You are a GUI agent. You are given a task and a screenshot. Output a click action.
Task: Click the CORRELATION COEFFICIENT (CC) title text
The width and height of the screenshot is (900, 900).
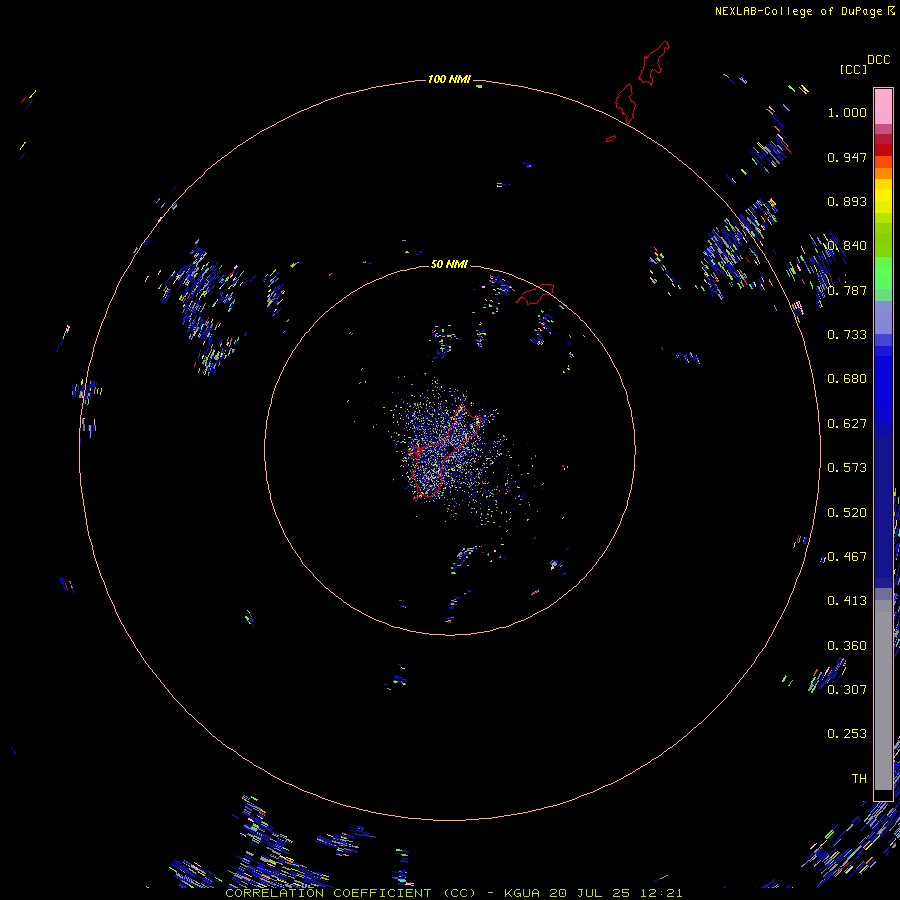pos(351,893)
